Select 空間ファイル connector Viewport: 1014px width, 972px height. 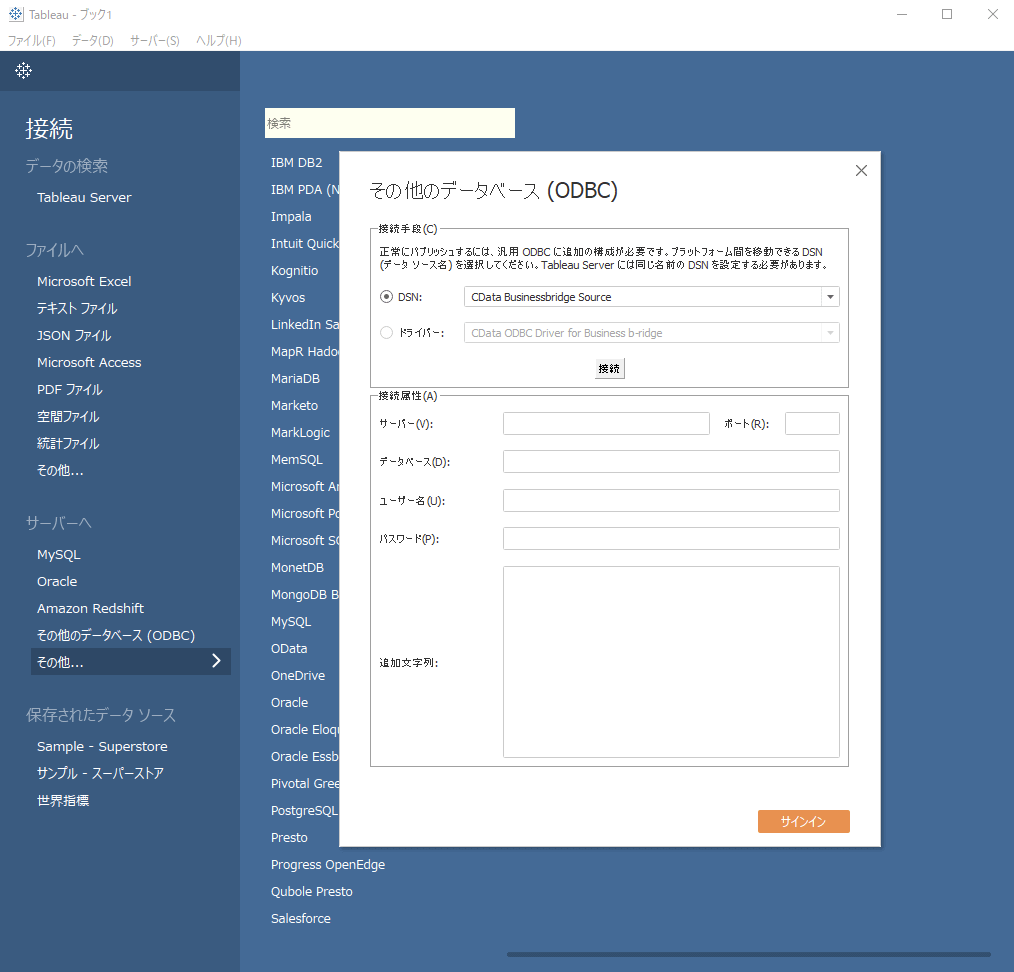68,416
